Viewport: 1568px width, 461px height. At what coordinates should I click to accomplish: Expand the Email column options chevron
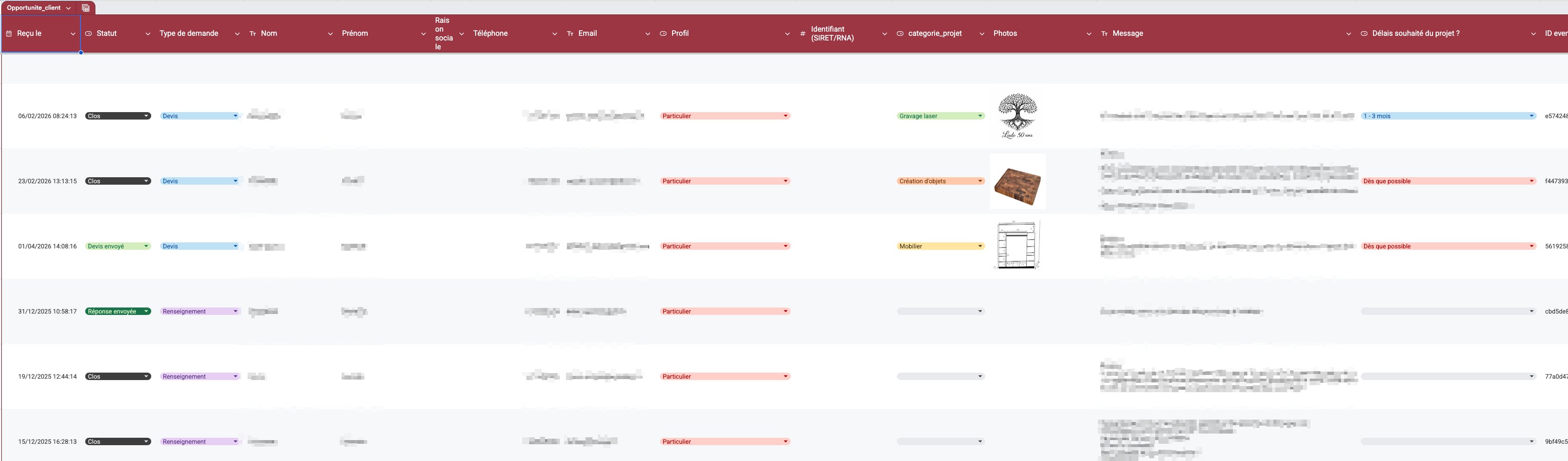point(648,34)
